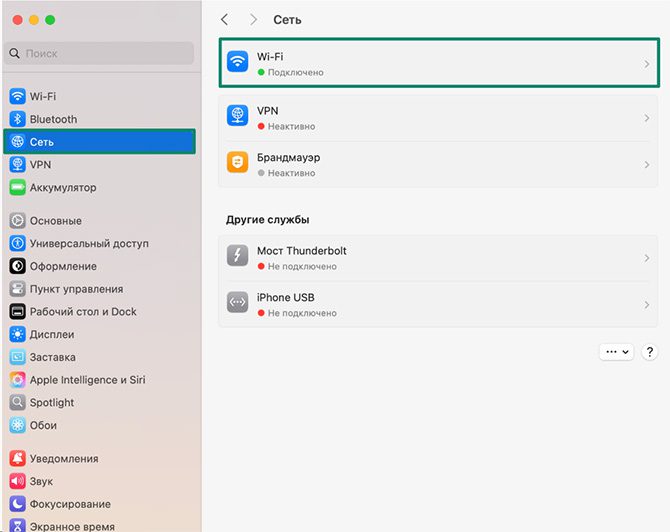The height and width of the screenshot is (532, 670).
Task: Click the Уведомления label in sidebar
Action: pyautogui.click(x=64, y=459)
